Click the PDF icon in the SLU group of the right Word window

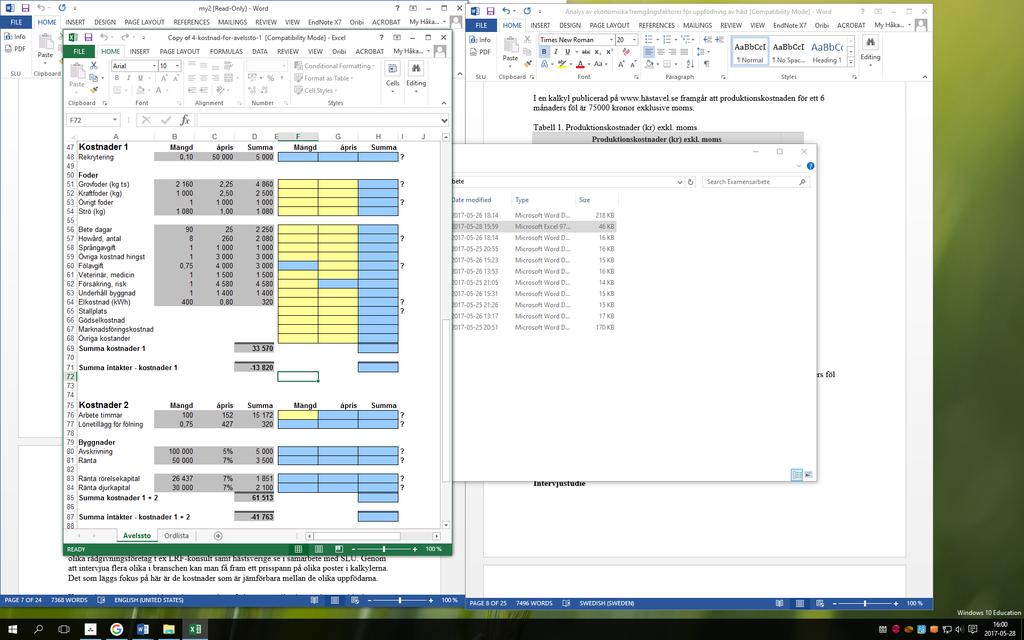coord(480,52)
